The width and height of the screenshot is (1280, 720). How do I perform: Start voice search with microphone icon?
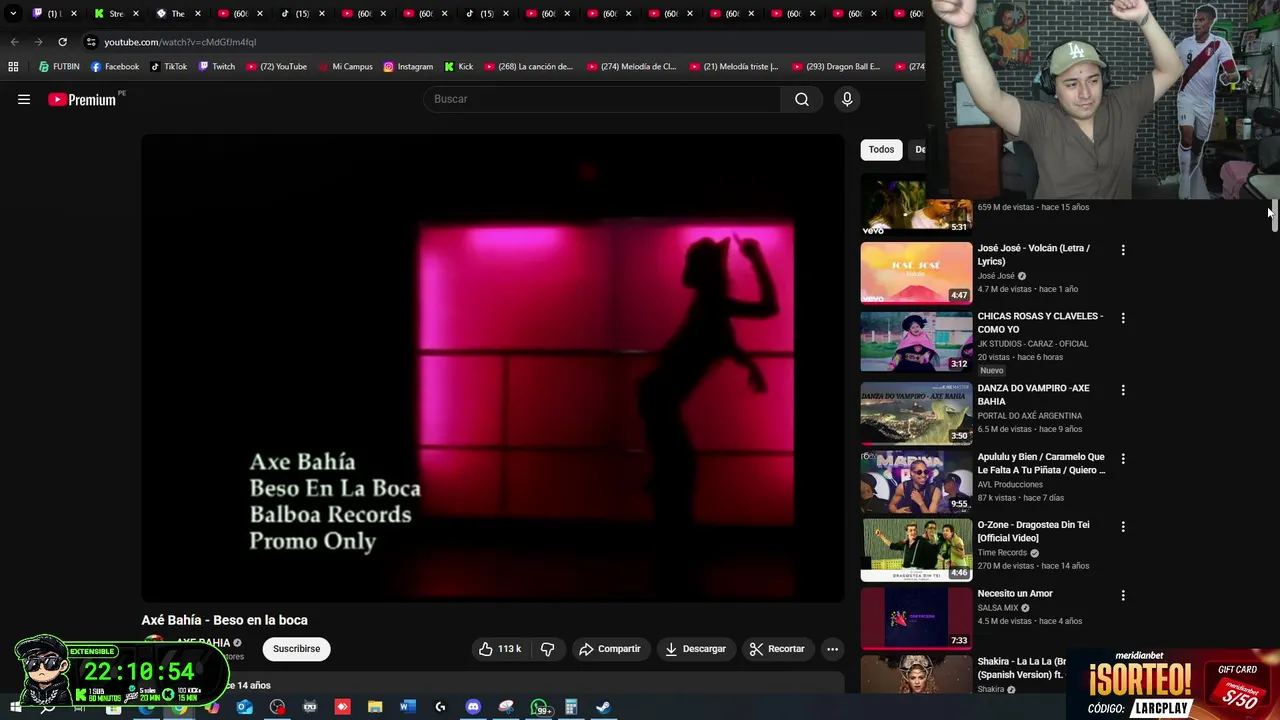pos(847,99)
